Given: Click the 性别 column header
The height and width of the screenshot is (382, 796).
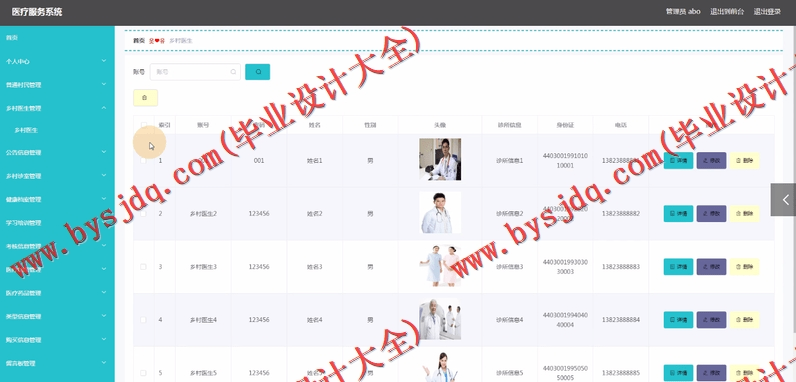Looking at the screenshot, I should click(x=370, y=125).
